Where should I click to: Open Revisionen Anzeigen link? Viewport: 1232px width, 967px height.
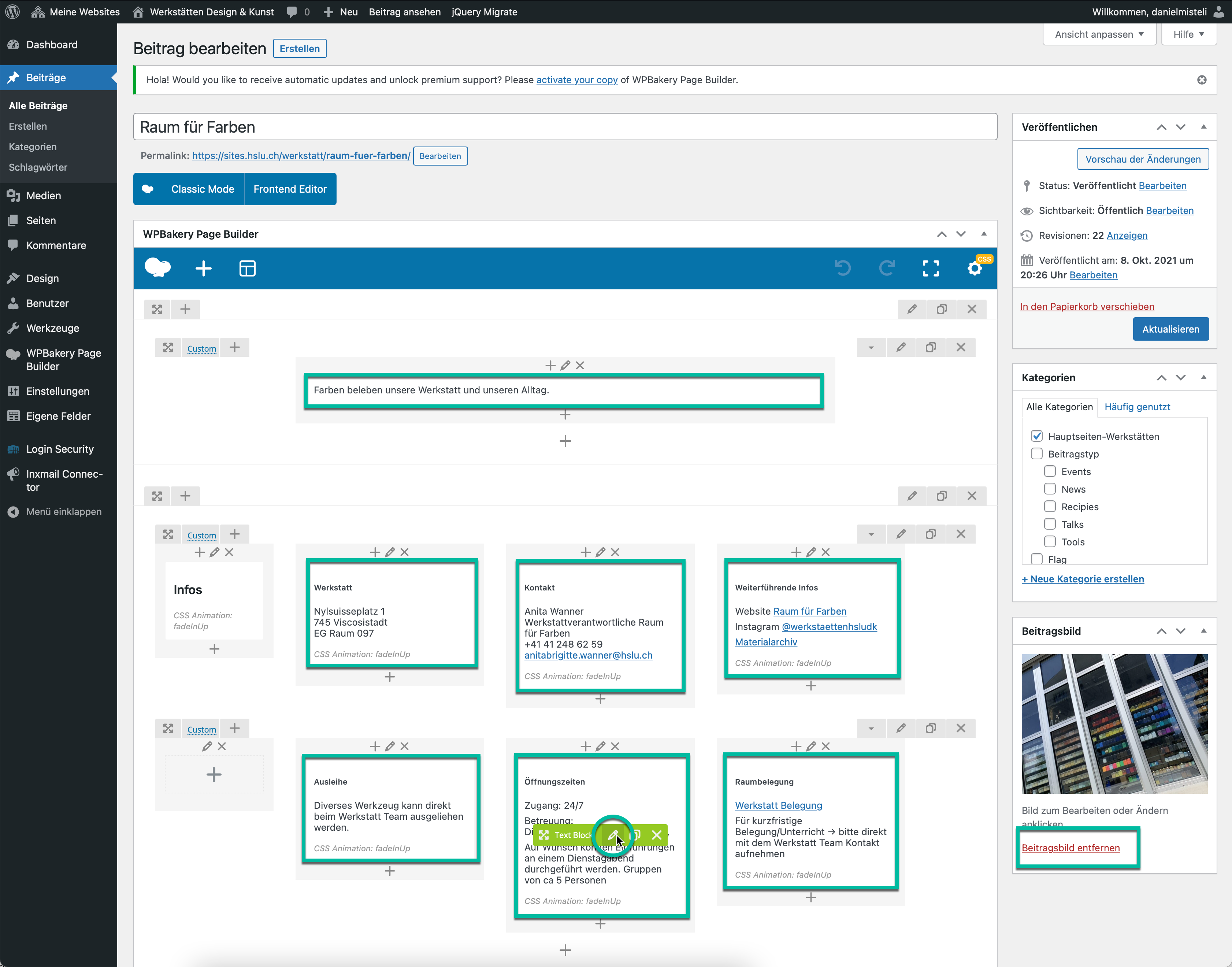coord(1127,236)
